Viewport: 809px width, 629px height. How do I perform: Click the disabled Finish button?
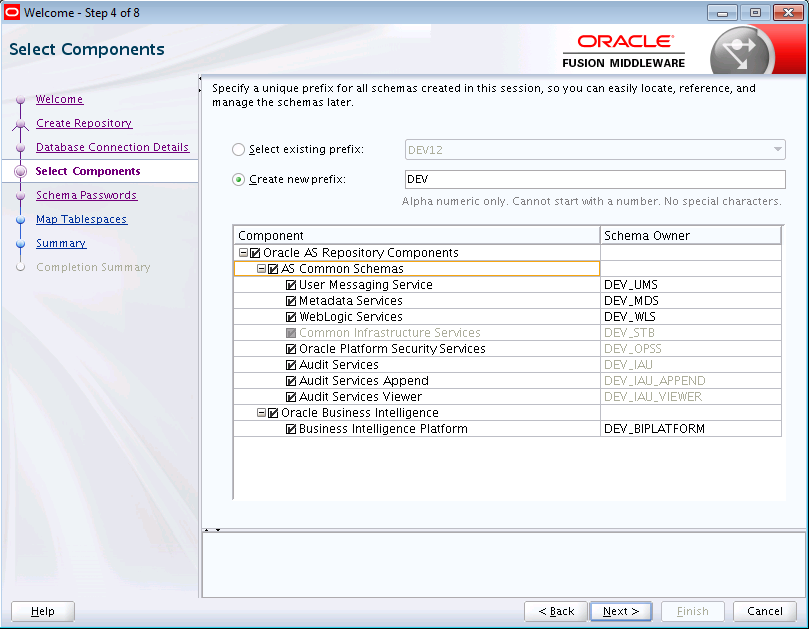692,611
